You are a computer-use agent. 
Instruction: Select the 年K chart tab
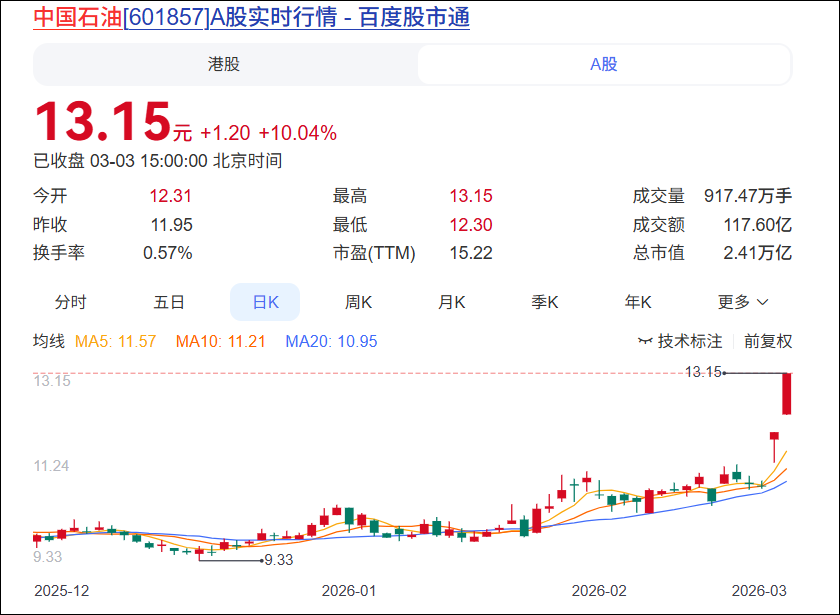pos(638,302)
